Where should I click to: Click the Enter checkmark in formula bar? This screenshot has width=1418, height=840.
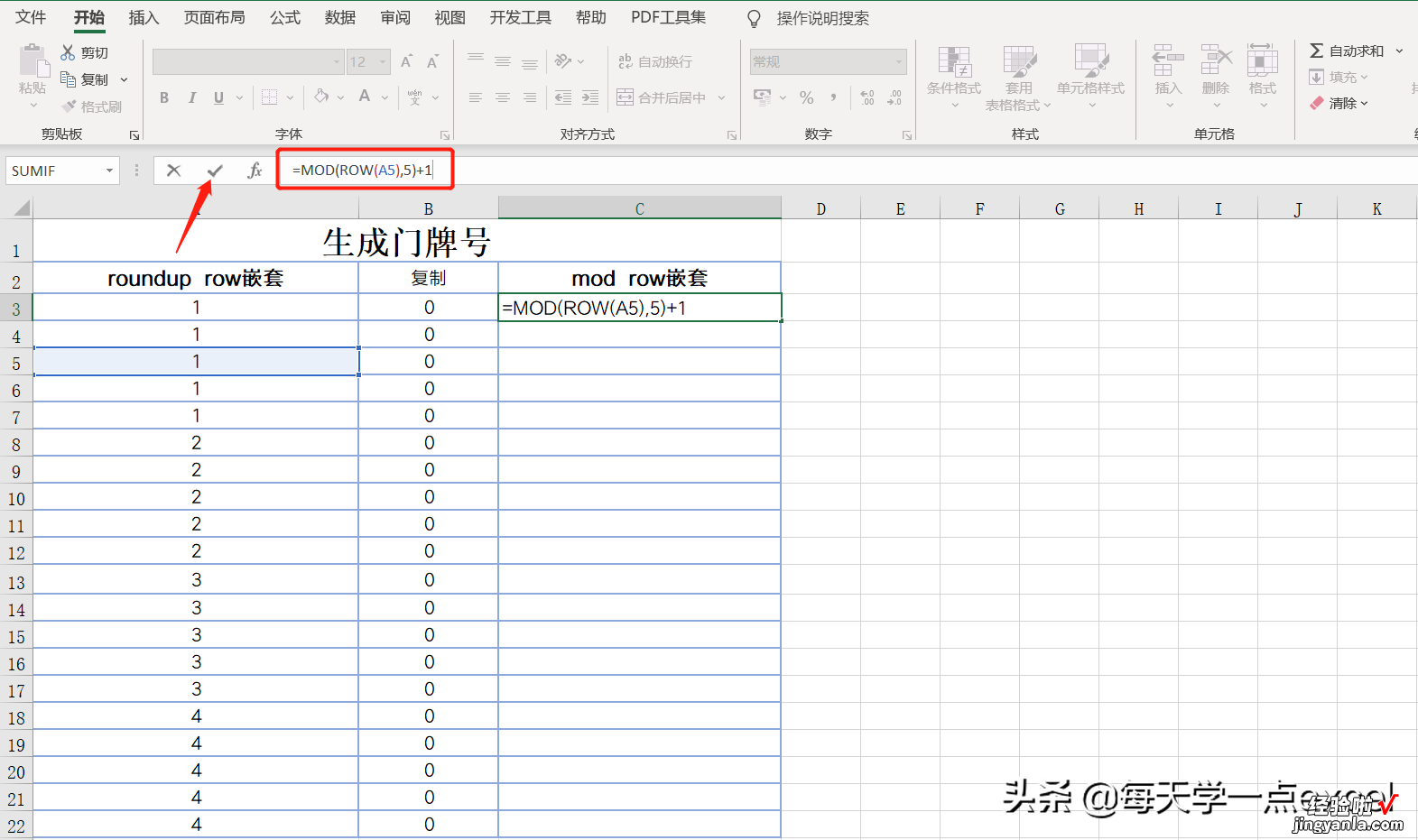tap(215, 171)
